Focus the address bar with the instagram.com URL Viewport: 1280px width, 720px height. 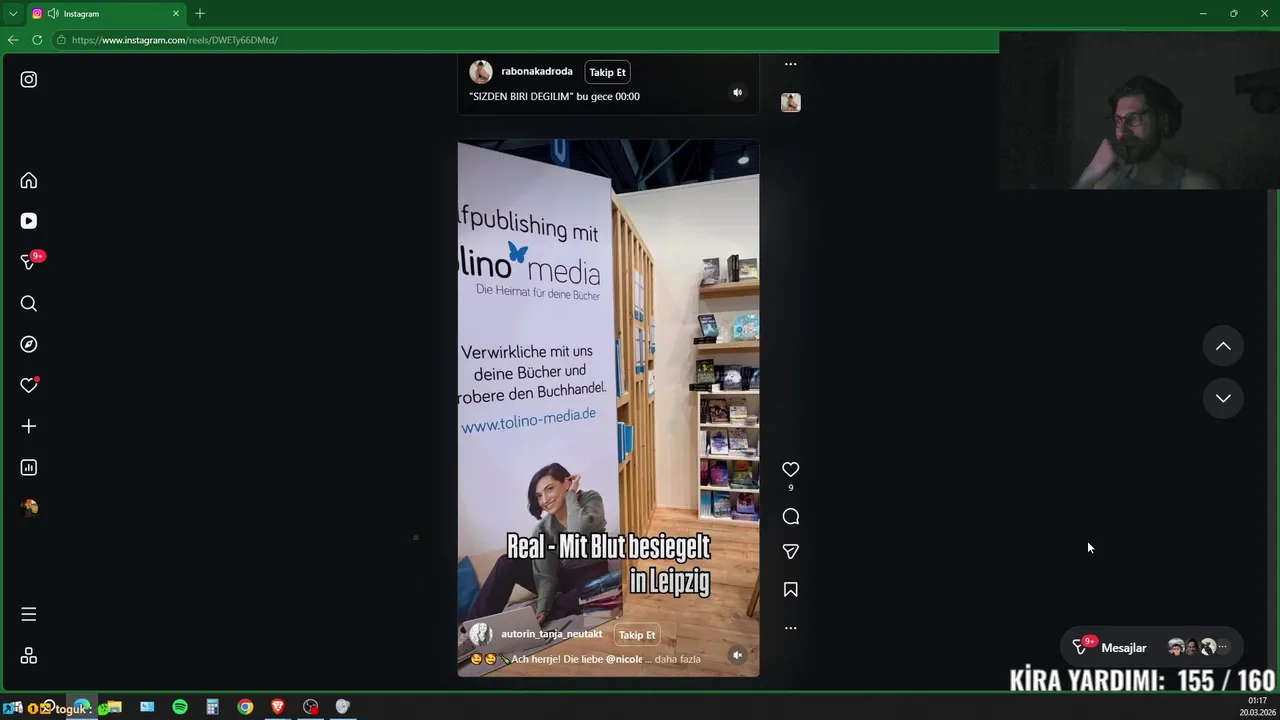point(525,40)
